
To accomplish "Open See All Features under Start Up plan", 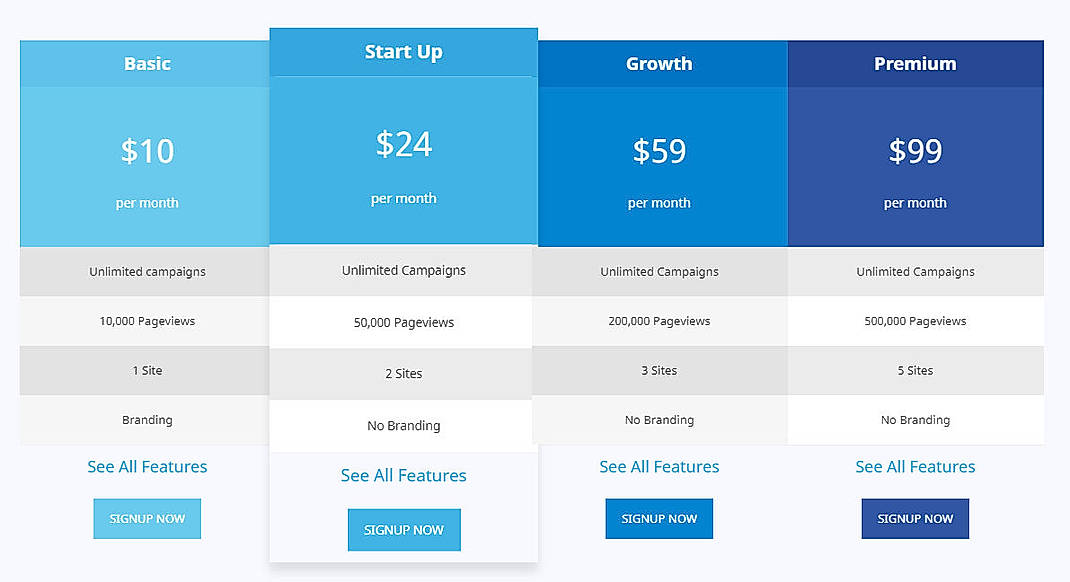I will pyautogui.click(x=404, y=475).
